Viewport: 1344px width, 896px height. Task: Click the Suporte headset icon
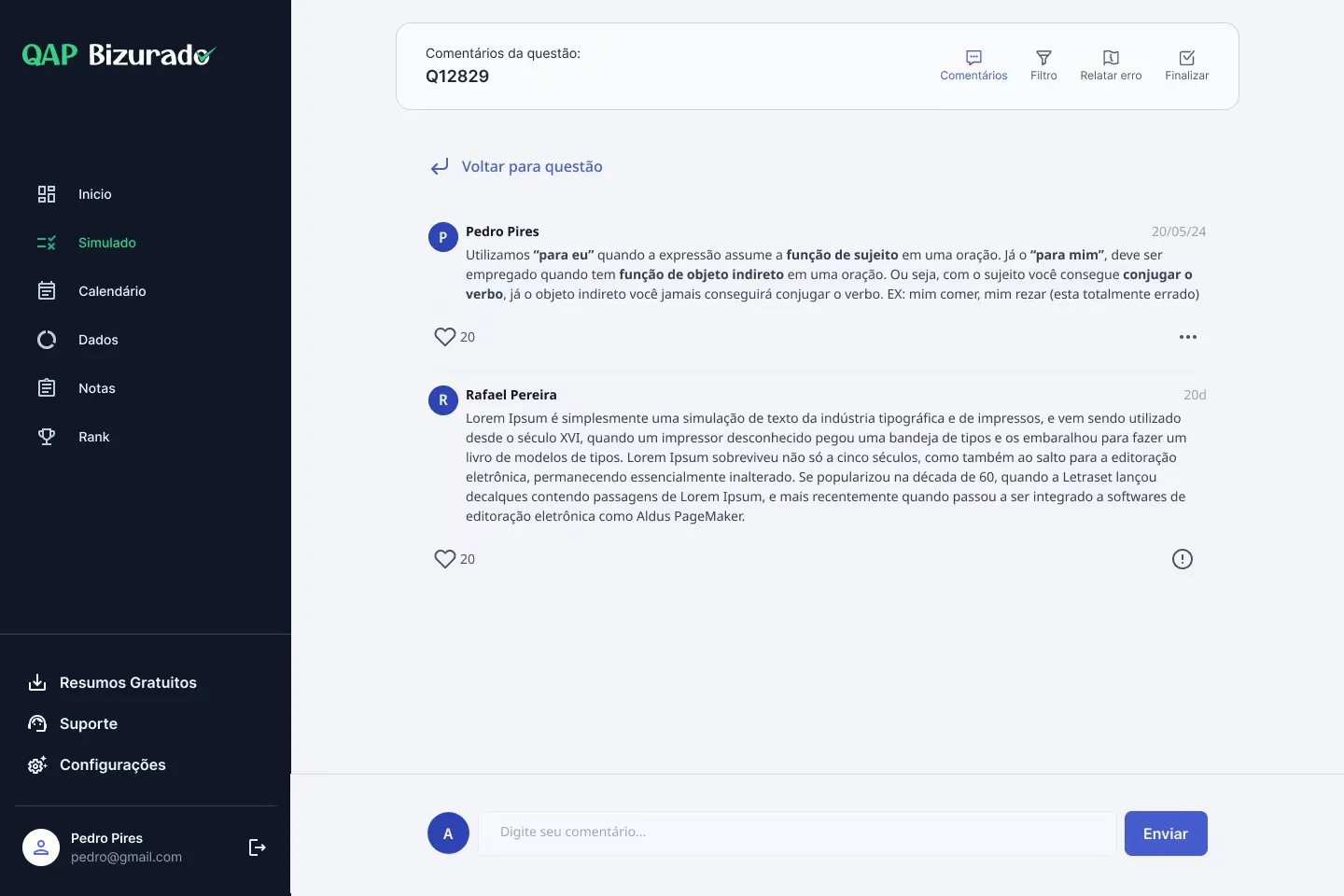[37, 723]
